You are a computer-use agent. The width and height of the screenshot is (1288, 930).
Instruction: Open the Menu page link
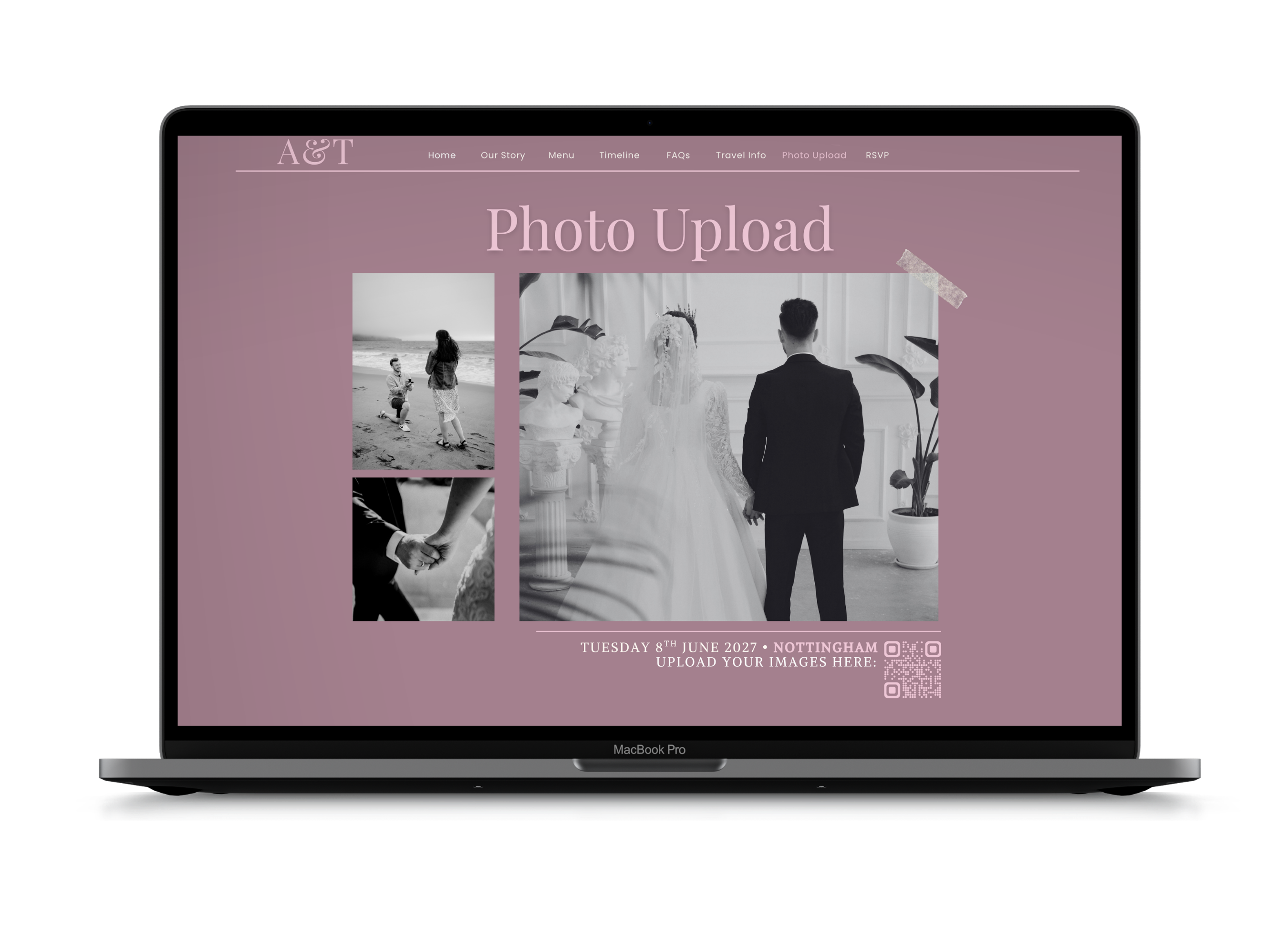pos(561,155)
